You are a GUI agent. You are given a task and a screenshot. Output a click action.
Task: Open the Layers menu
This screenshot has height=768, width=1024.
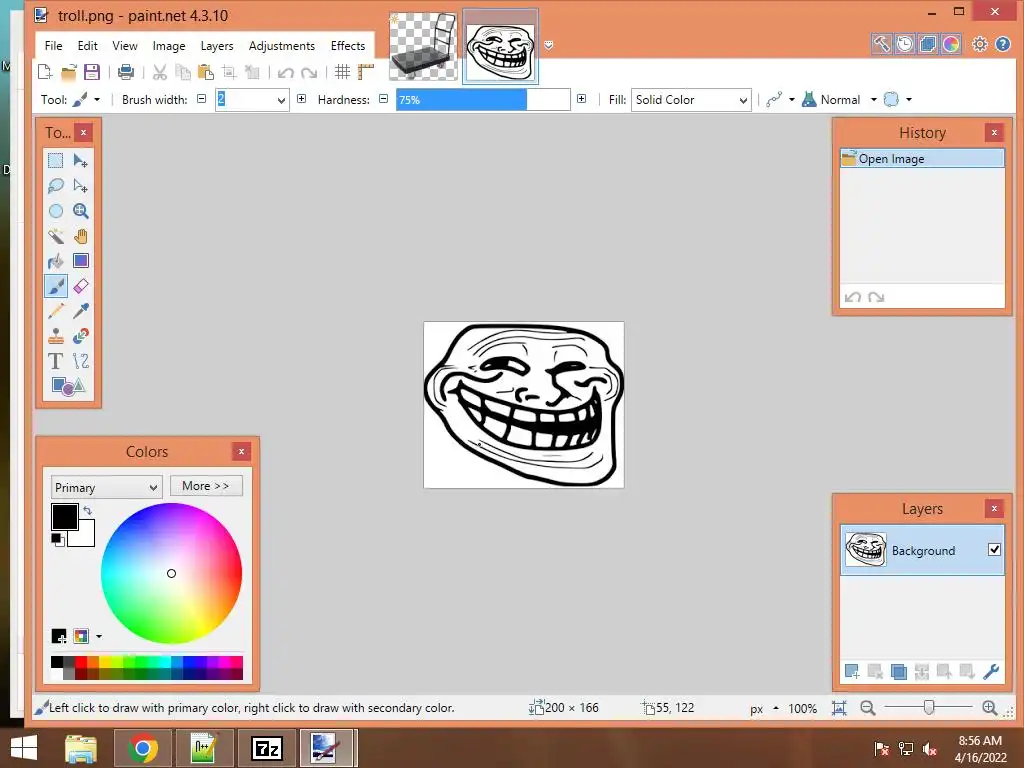click(217, 46)
